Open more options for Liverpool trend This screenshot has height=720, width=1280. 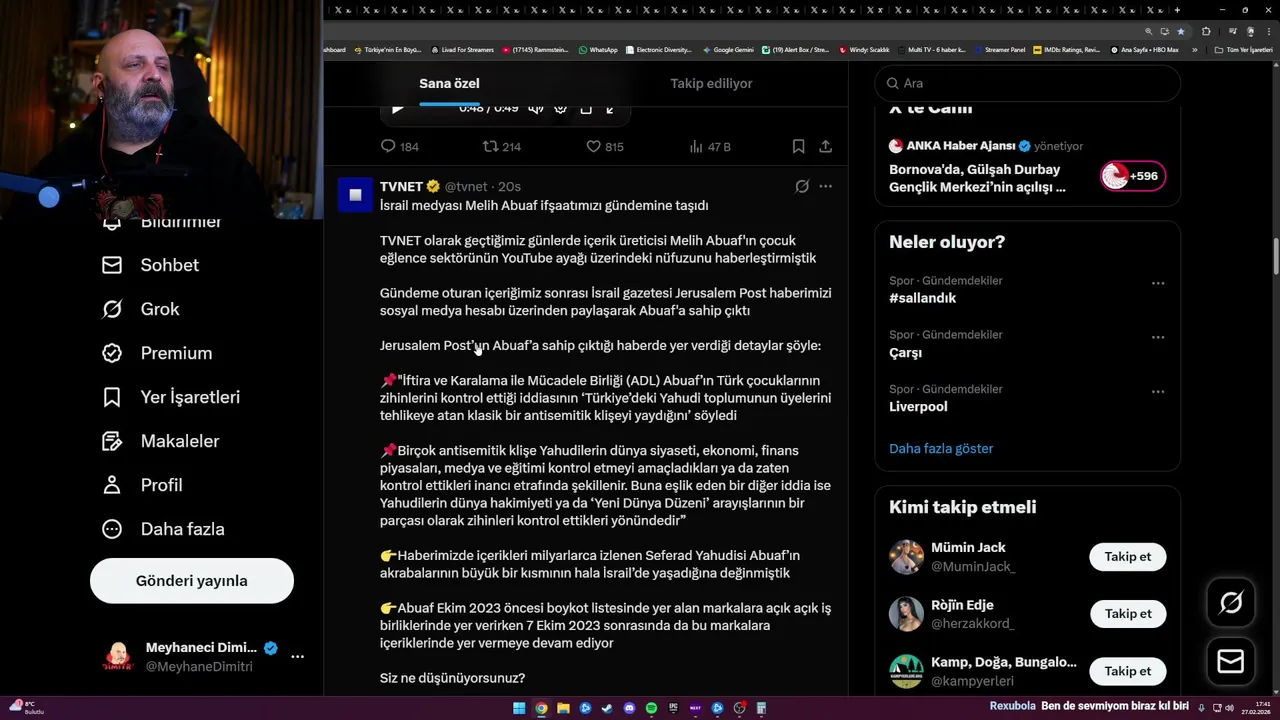click(1158, 391)
